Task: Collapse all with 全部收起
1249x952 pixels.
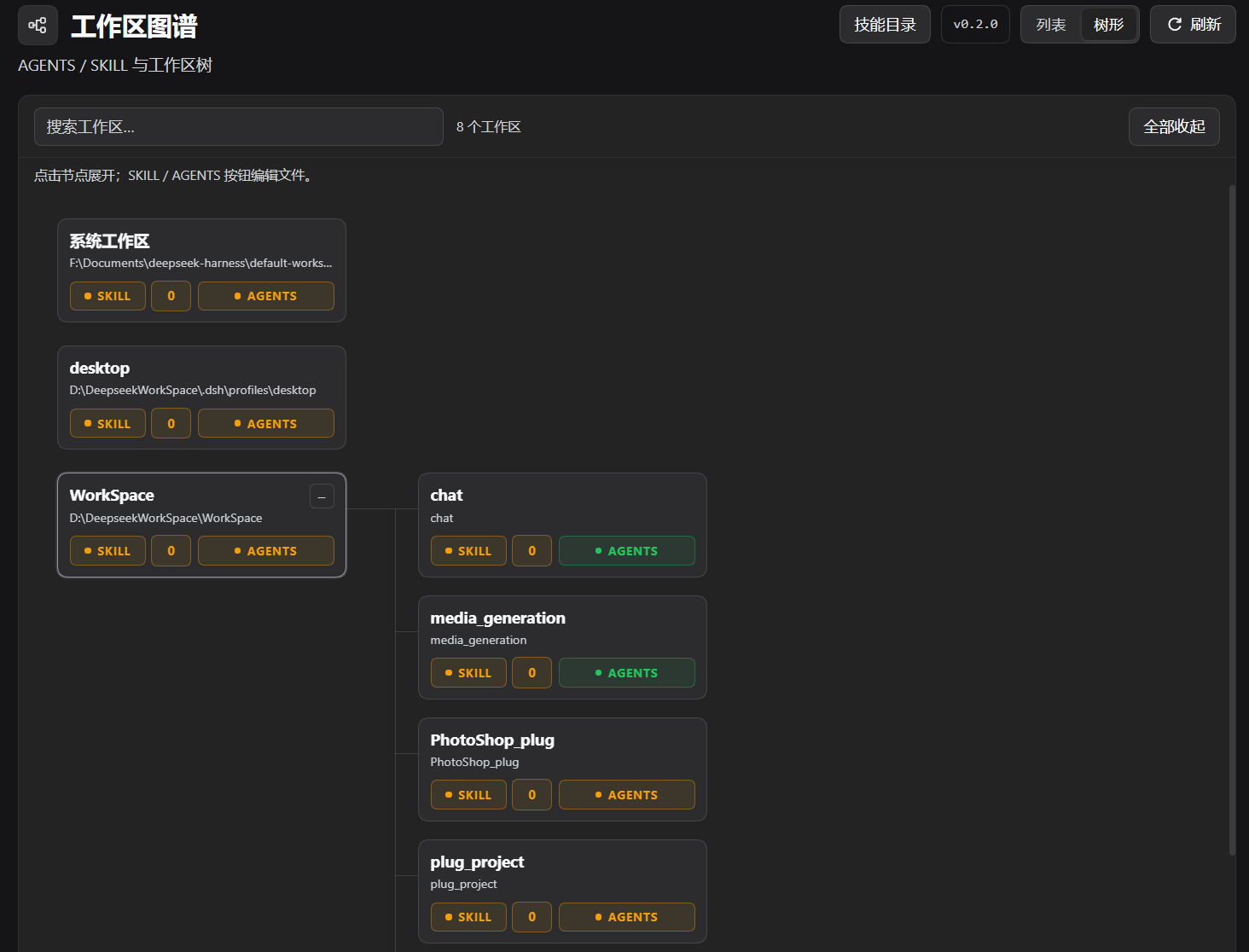Action: (1174, 127)
